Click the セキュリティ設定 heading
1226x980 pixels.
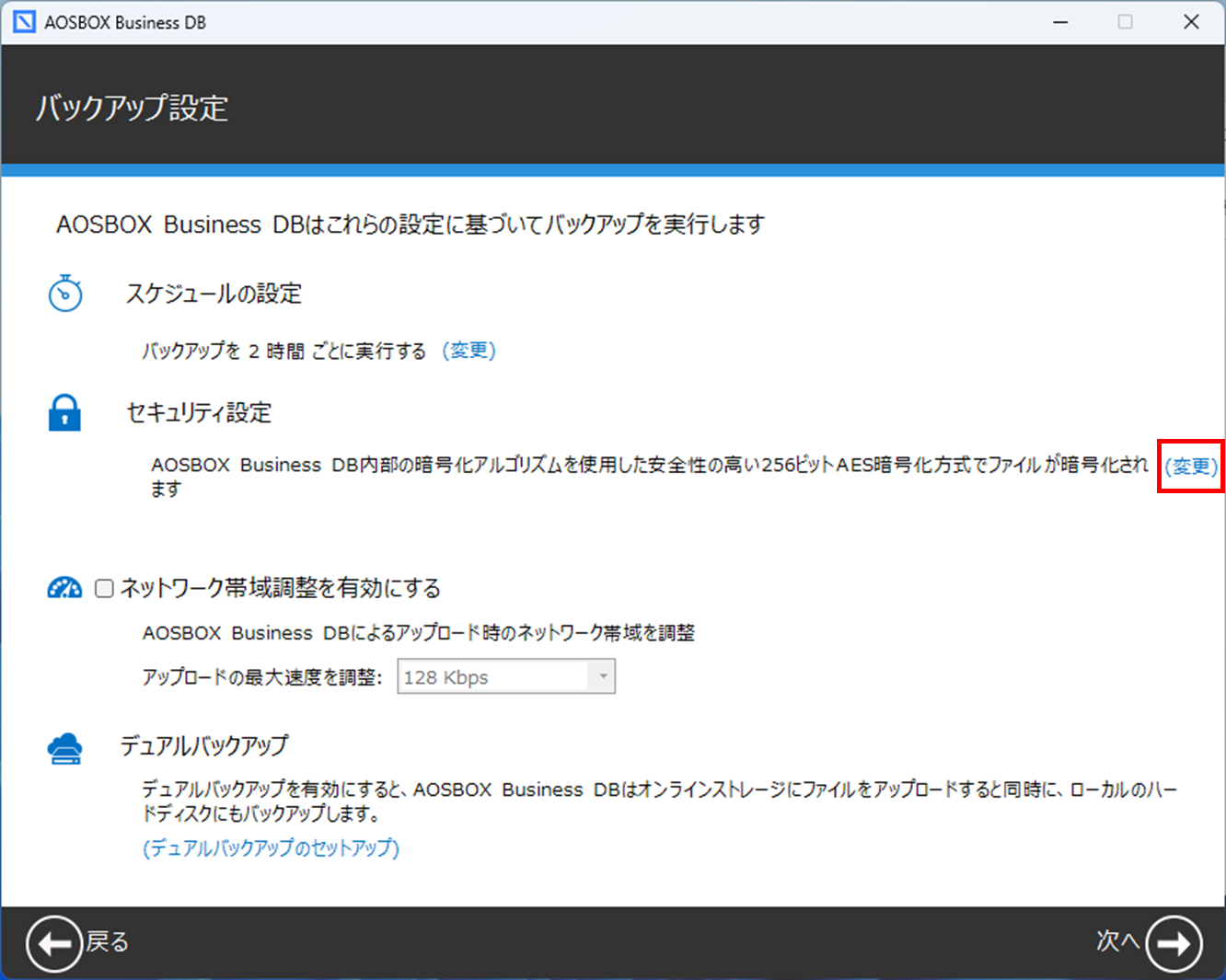(199, 412)
